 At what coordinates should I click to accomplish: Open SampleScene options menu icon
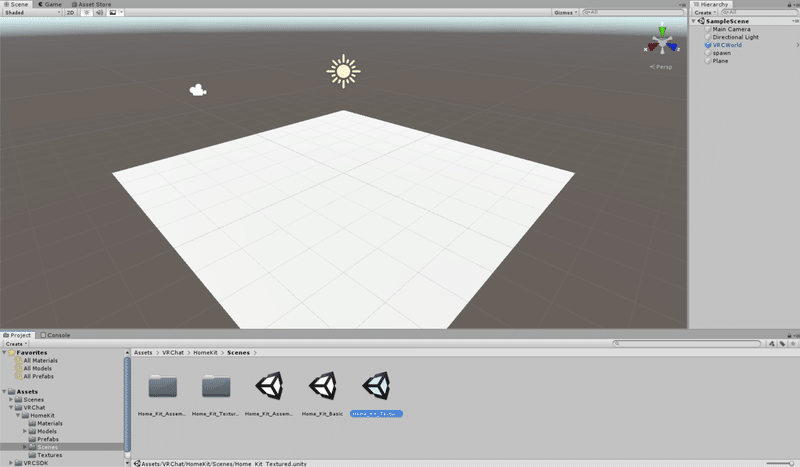(795, 21)
